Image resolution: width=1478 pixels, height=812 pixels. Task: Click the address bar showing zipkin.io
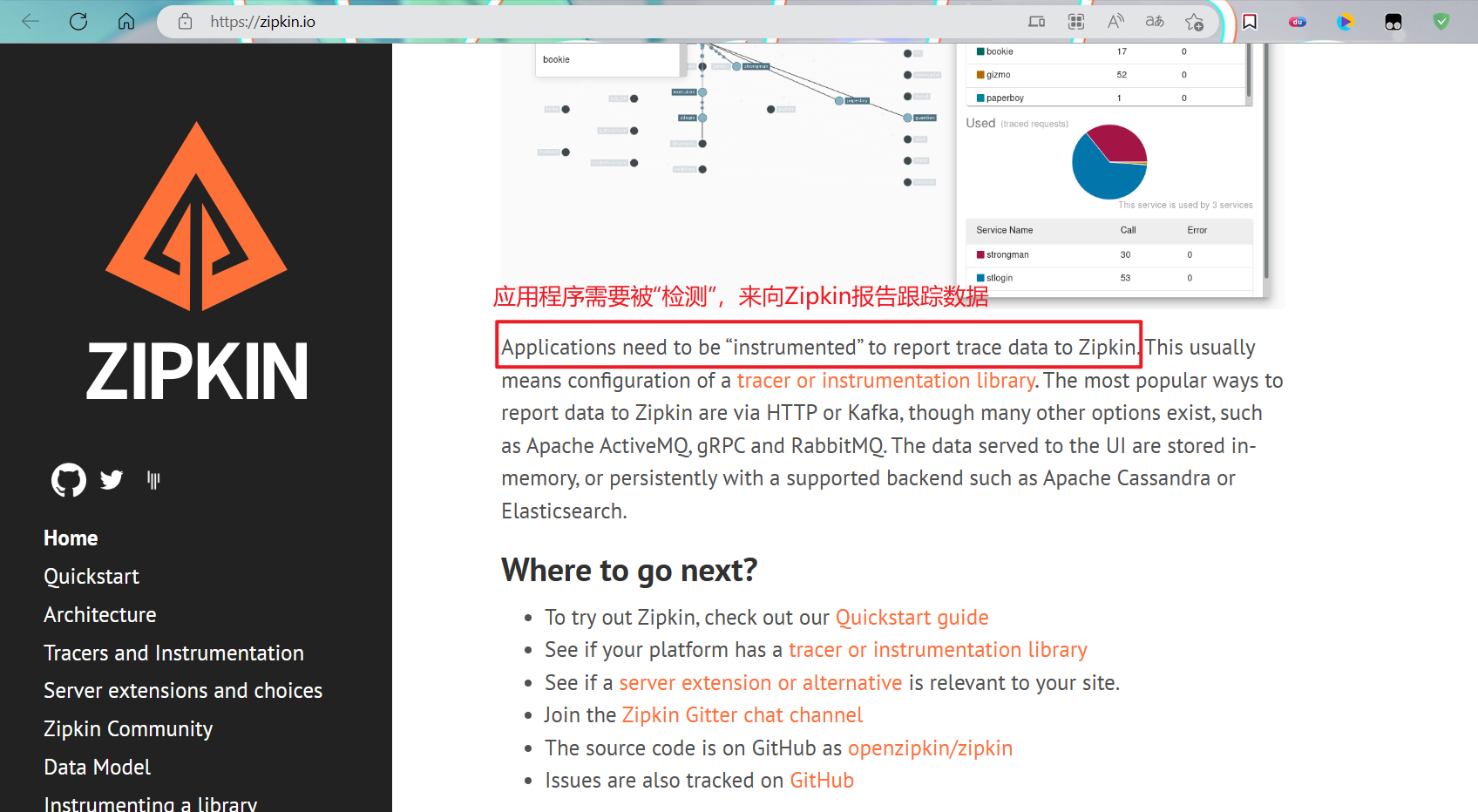[601, 21]
